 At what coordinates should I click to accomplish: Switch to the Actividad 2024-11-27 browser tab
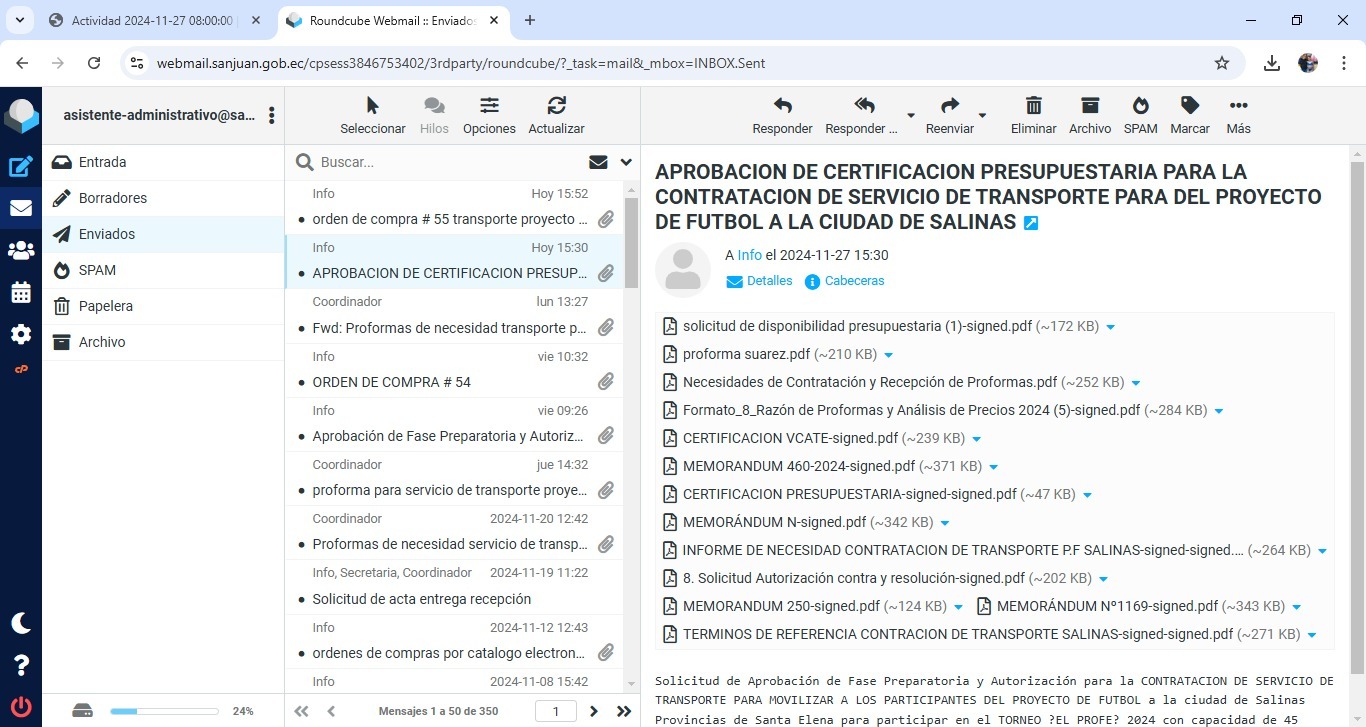(x=152, y=20)
